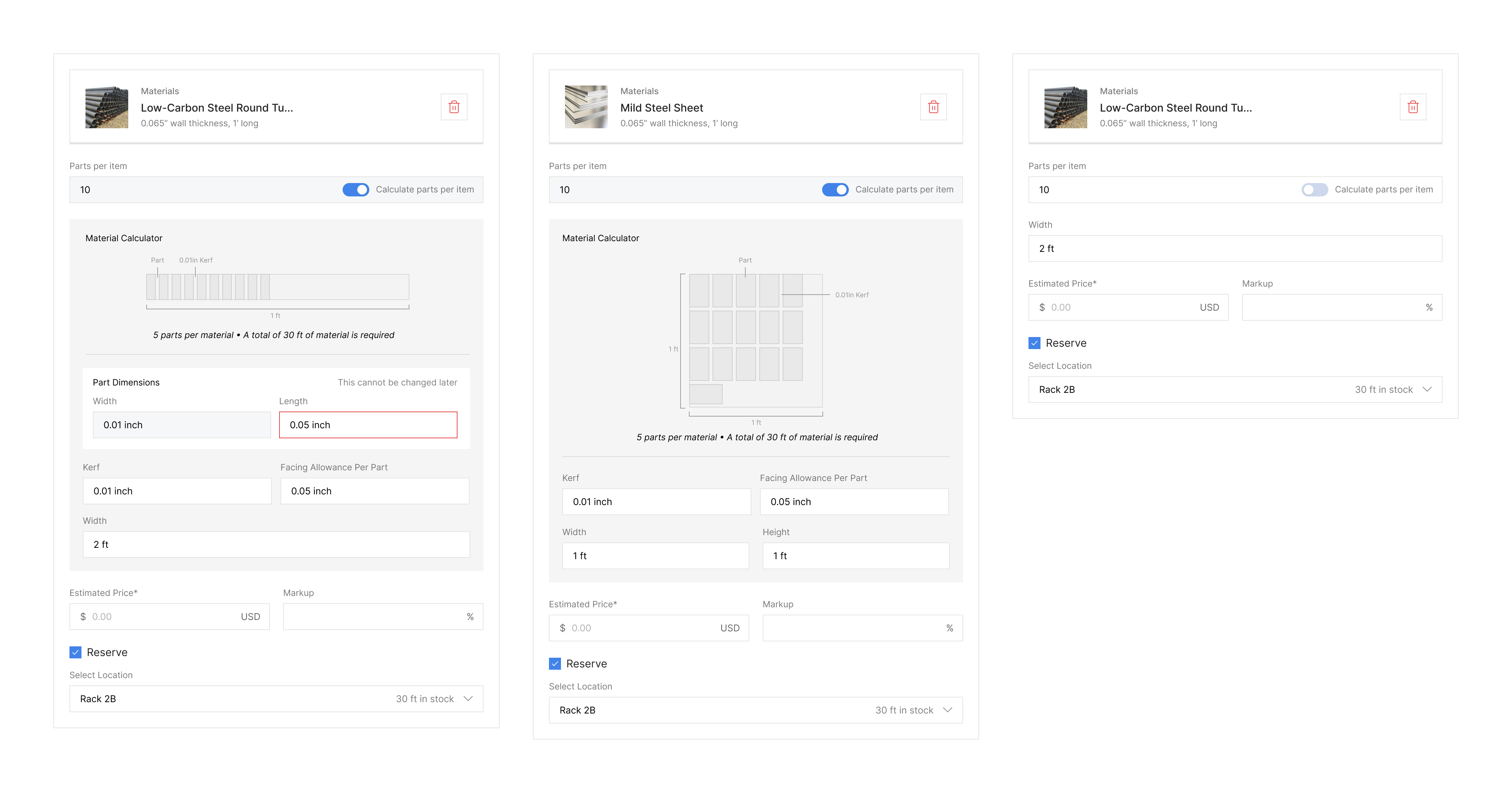Click steel tube thumbnail in left card
The image size is (1512, 793).
106,107
